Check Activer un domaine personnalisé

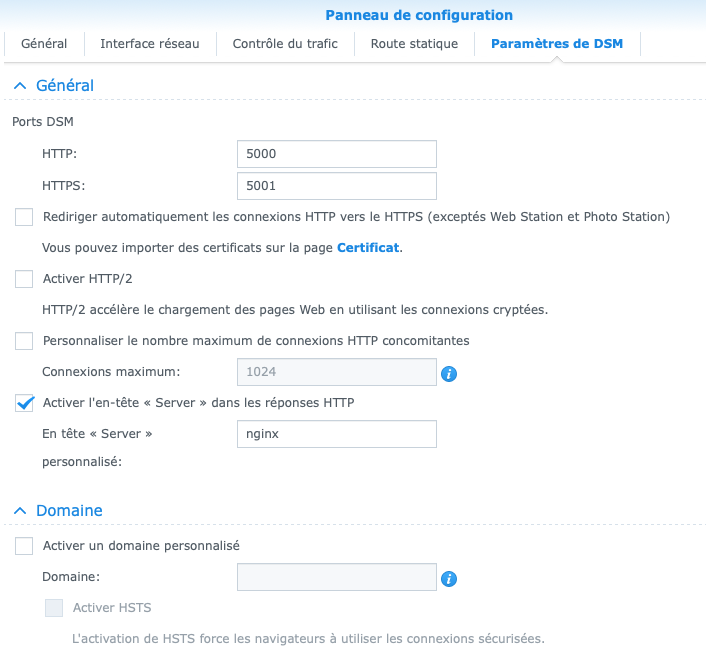pos(24,547)
